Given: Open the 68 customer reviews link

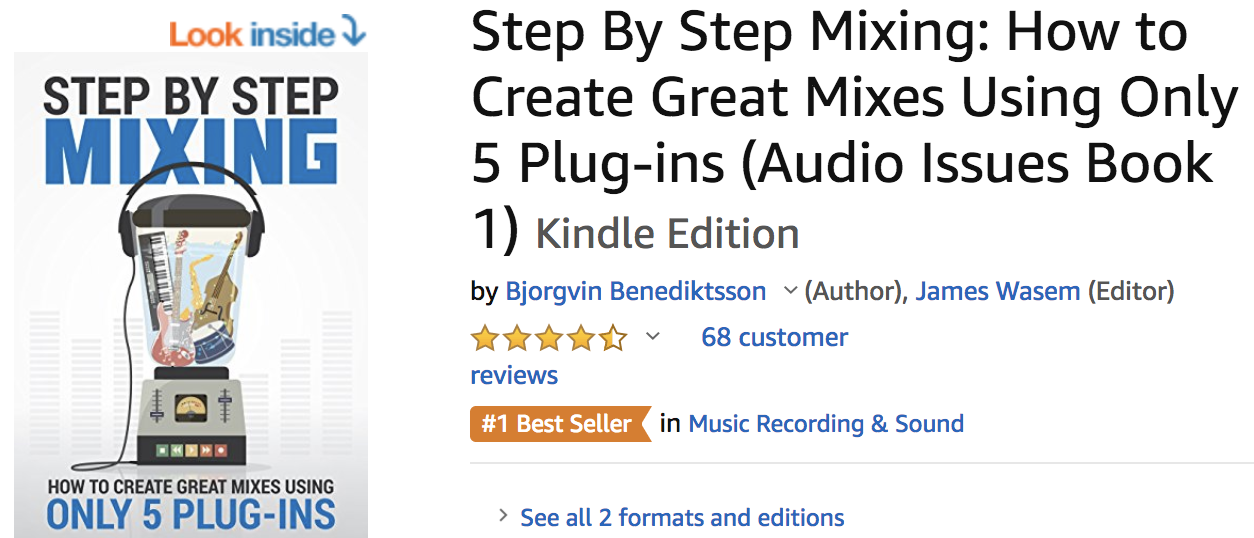Looking at the screenshot, I should click(x=774, y=337).
